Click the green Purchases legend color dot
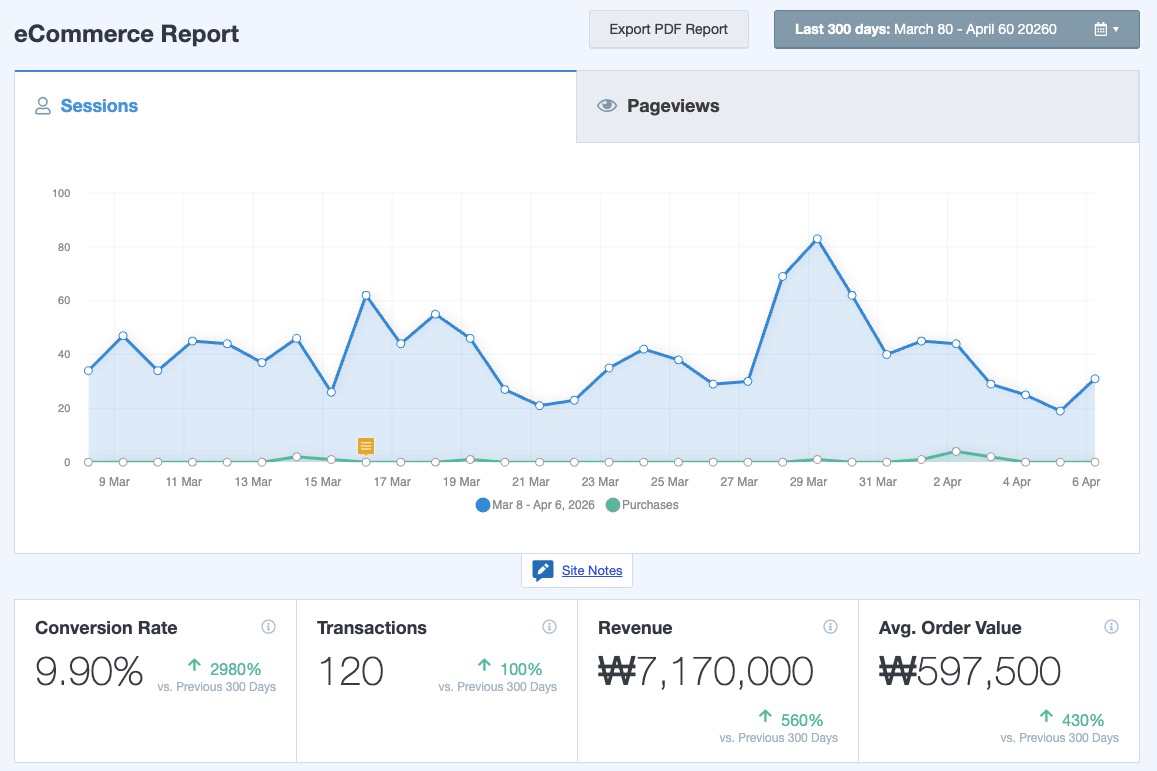Image resolution: width=1157 pixels, height=771 pixels. (613, 505)
